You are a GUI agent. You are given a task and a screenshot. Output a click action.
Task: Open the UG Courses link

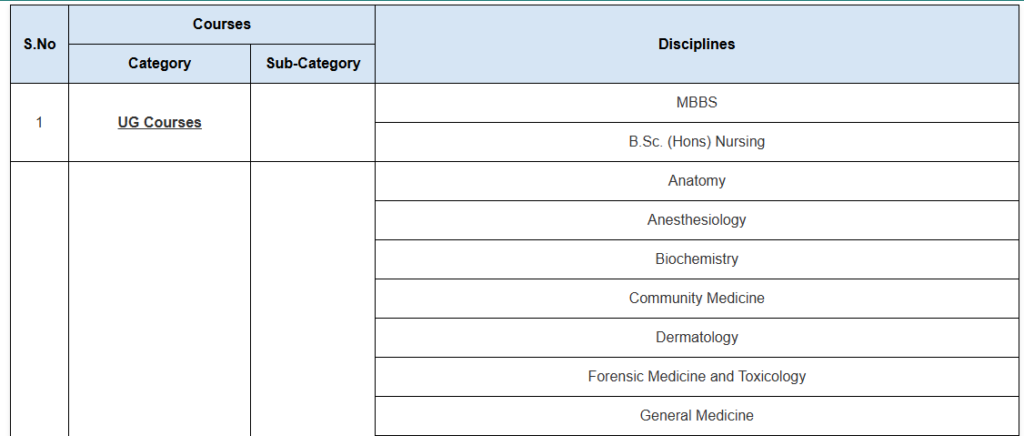click(x=159, y=122)
